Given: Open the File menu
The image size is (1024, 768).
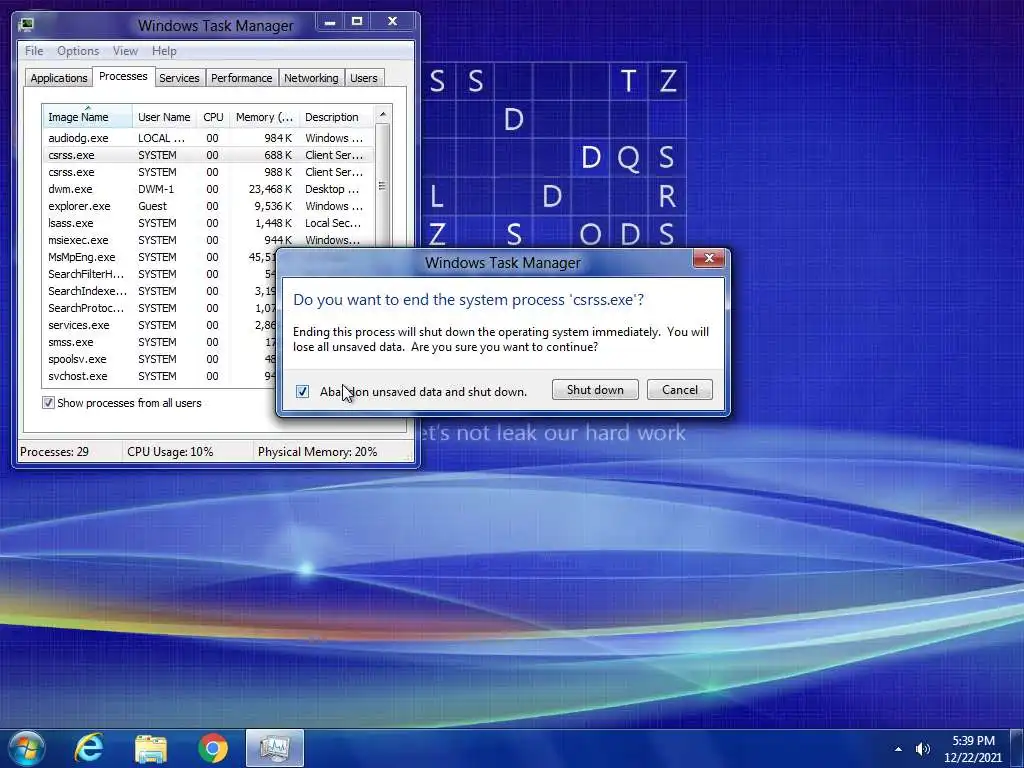Looking at the screenshot, I should [34, 51].
